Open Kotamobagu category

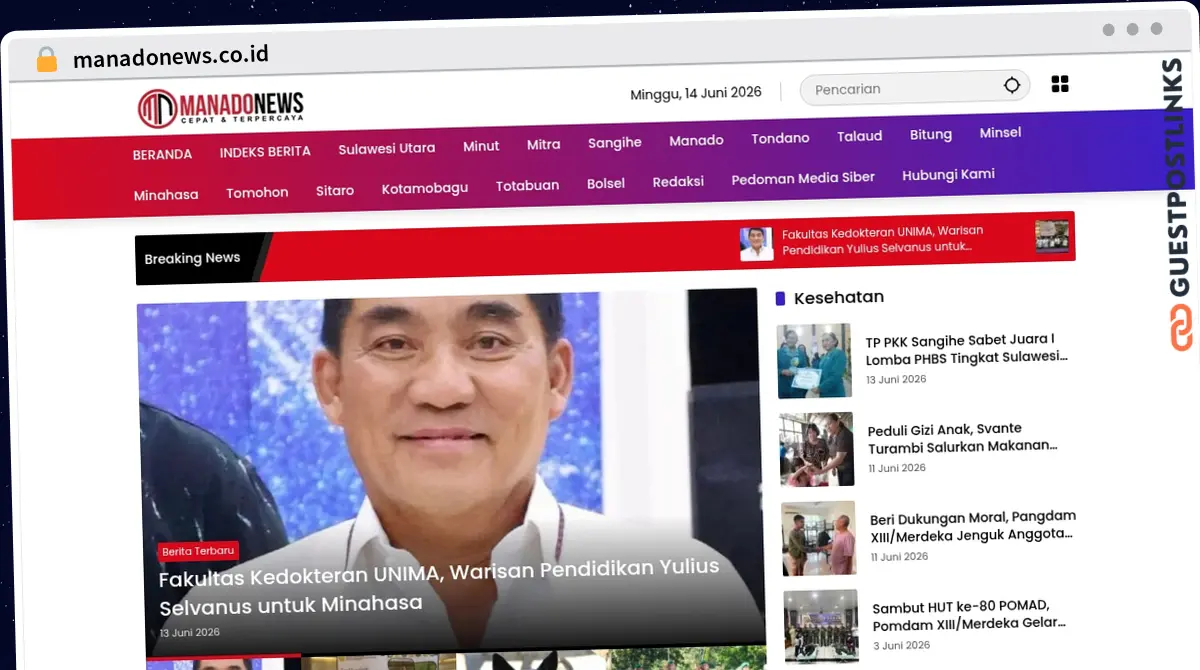click(424, 188)
